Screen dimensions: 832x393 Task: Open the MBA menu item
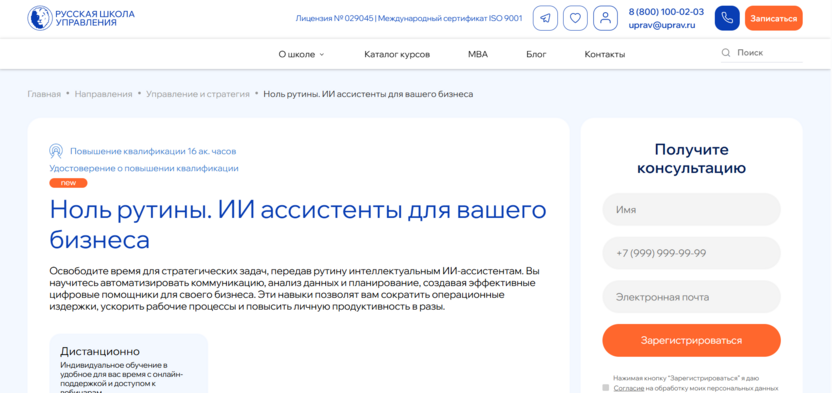click(478, 54)
